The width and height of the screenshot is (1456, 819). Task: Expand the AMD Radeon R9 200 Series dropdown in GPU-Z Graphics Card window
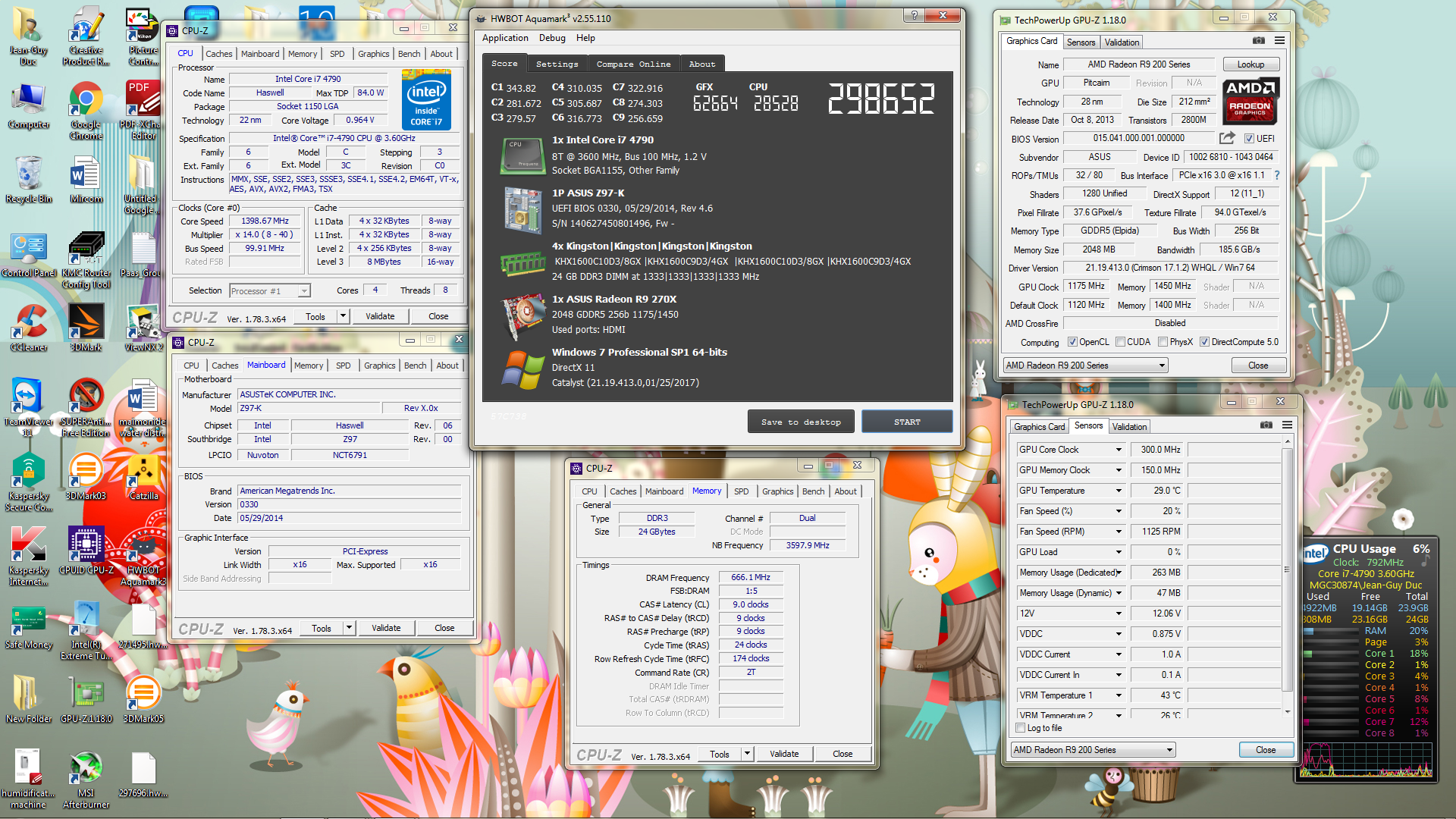1162,366
